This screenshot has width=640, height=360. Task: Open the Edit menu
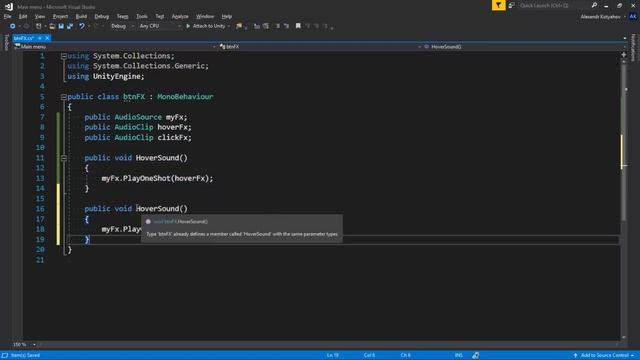coord(23,17)
